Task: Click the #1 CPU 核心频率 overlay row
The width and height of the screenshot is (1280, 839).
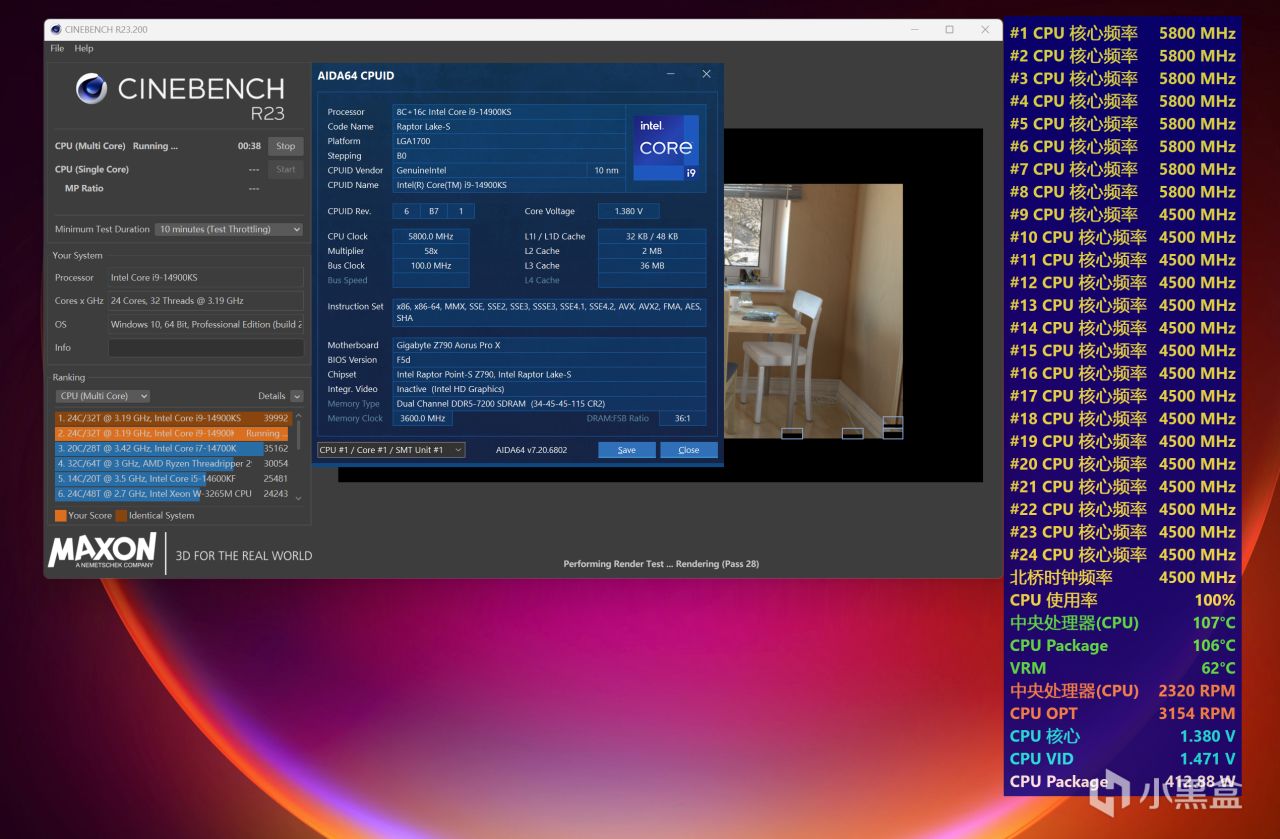Action: (x=1122, y=33)
